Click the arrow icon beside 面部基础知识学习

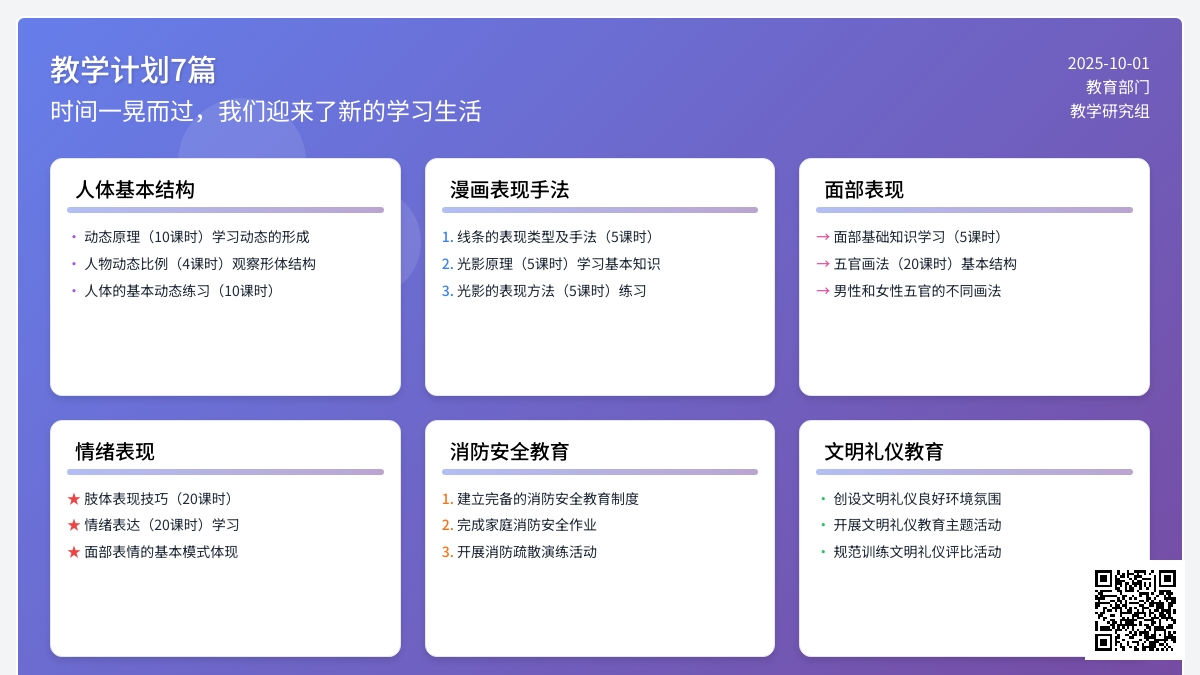(823, 237)
